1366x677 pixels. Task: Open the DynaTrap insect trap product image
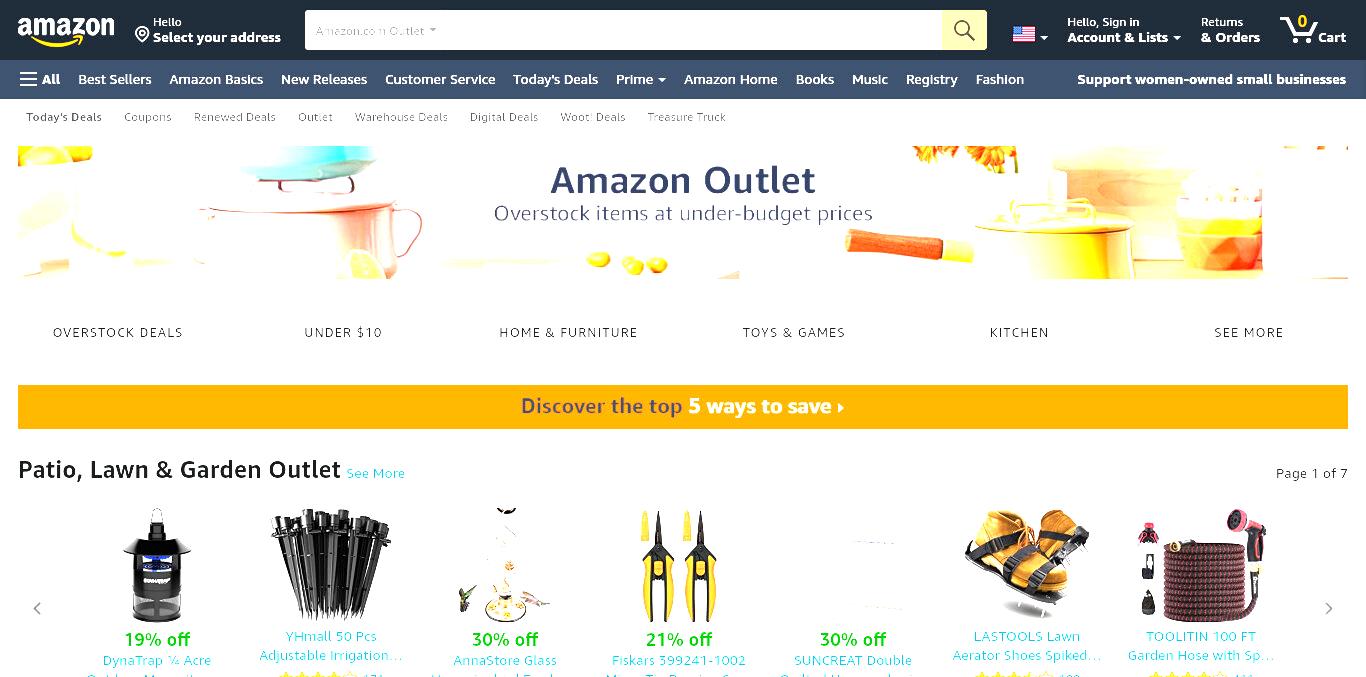click(157, 566)
